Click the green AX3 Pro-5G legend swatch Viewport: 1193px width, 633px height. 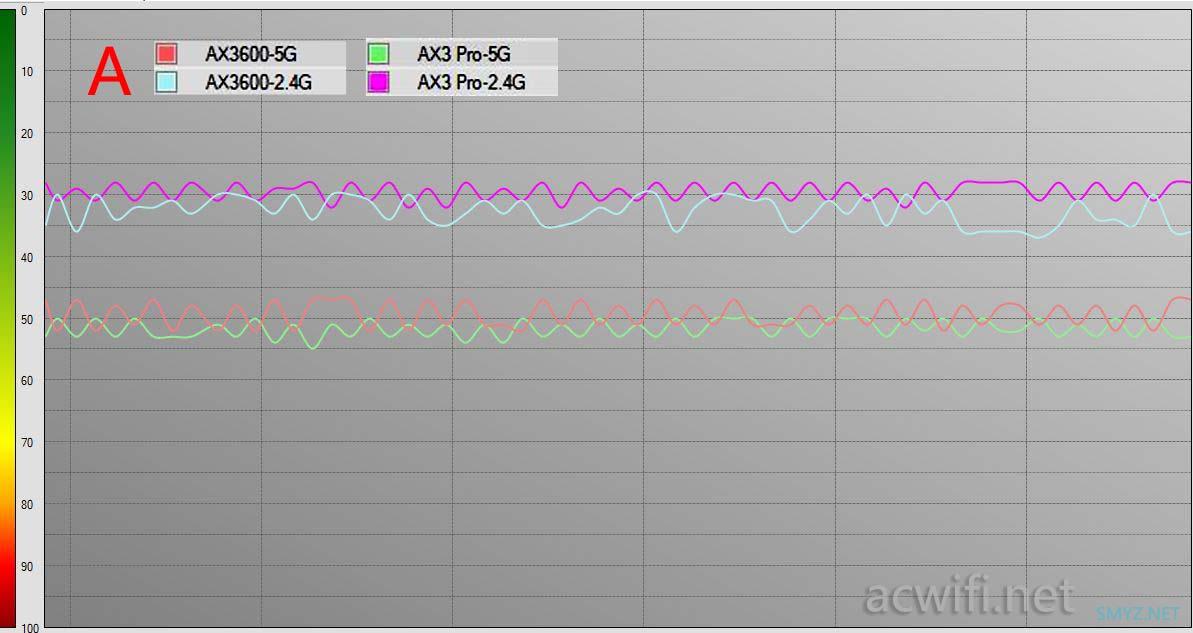(378, 54)
